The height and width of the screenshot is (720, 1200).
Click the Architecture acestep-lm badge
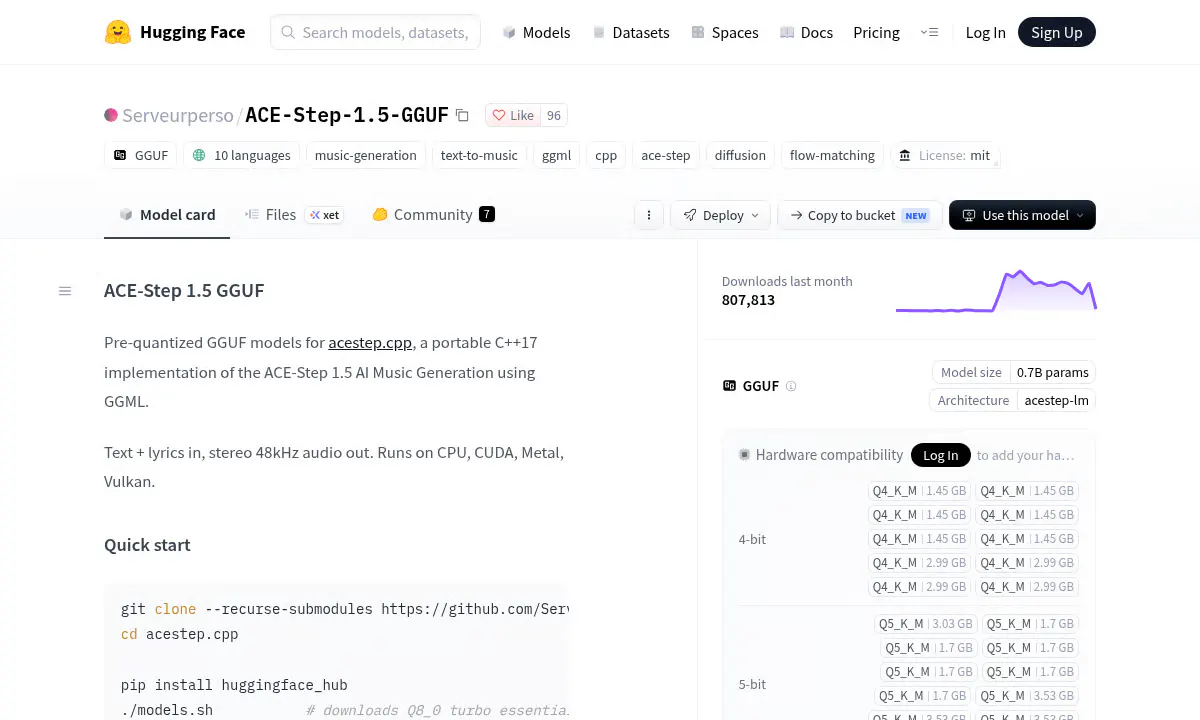[x=1013, y=400]
